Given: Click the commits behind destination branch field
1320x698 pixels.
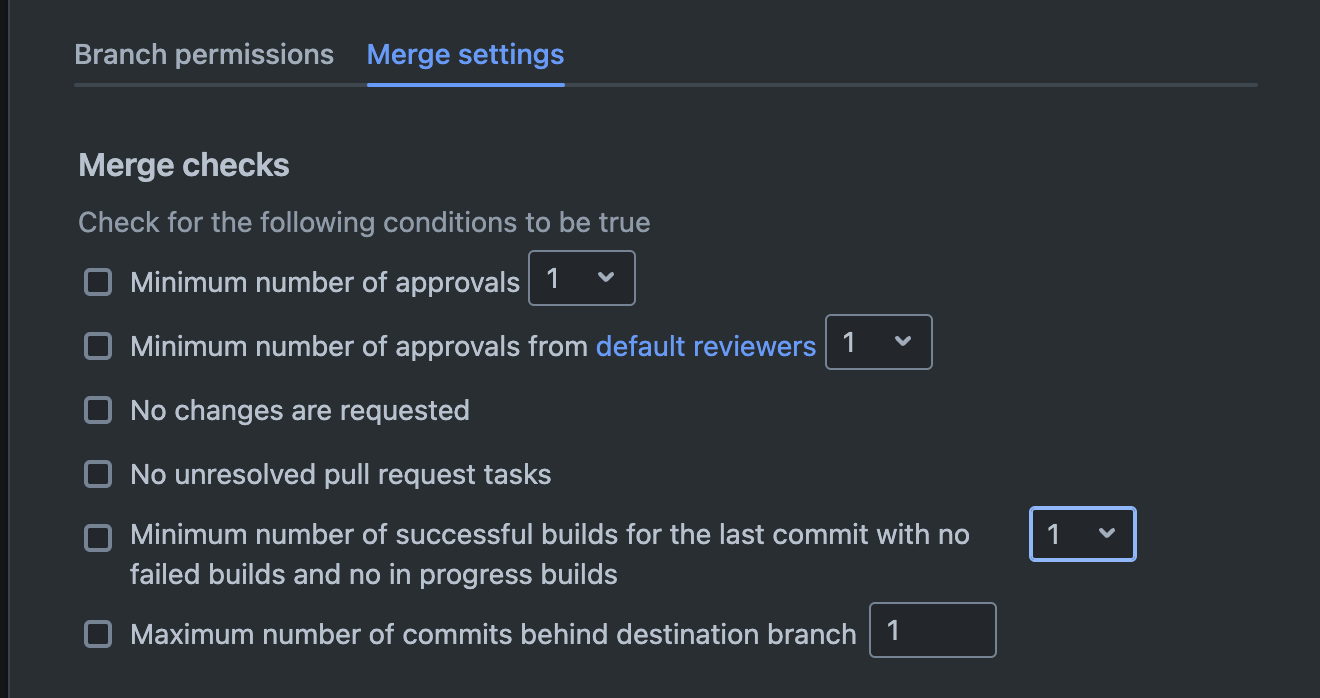Looking at the screenshot, I should [x=932, y=630].
